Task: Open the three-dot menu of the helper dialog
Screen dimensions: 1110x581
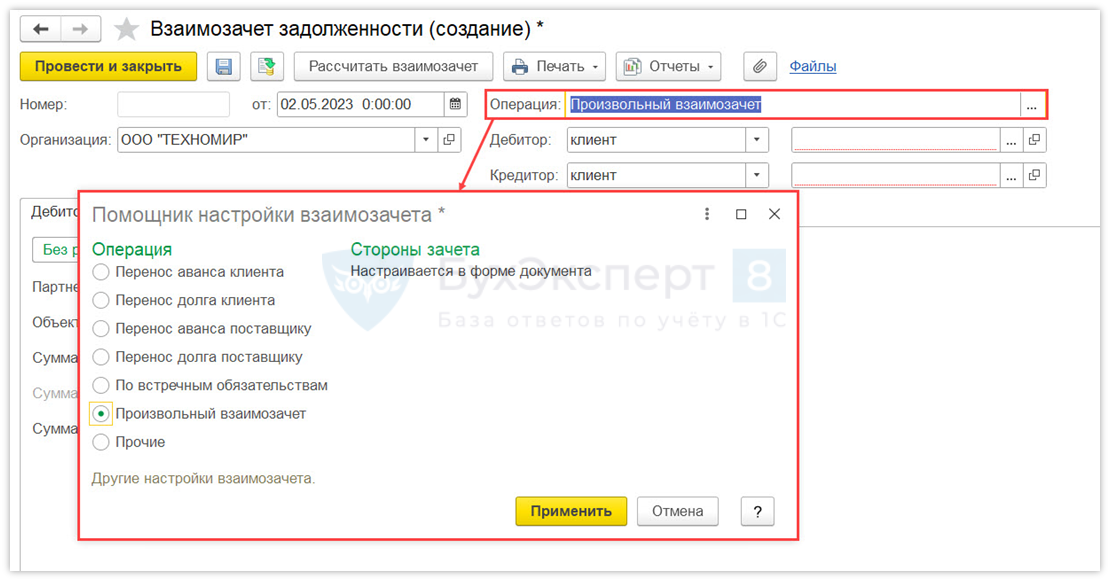Action: click(706, 214)
